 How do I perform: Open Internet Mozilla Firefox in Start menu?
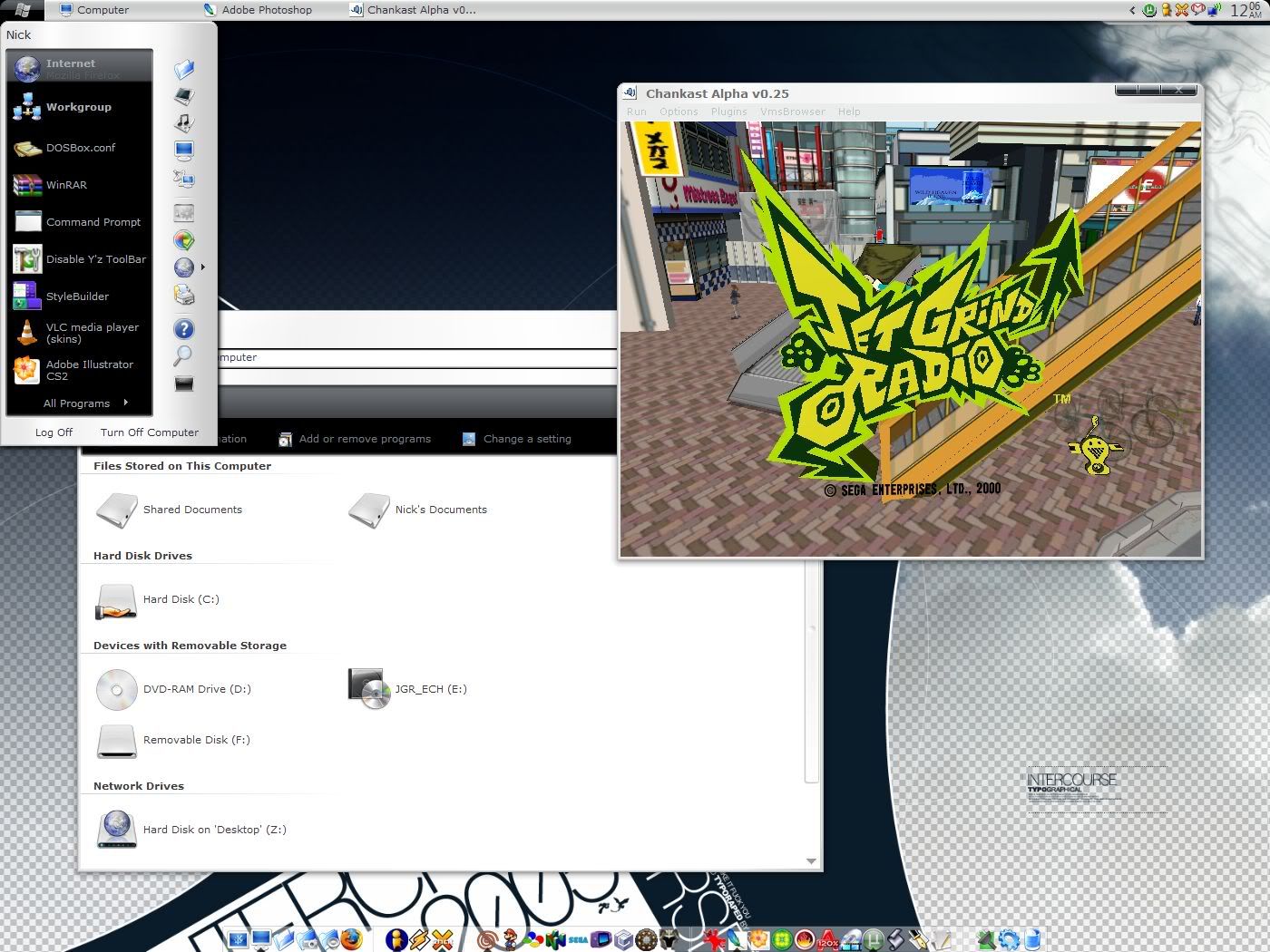pyautogui.click(x=80, y=68)
